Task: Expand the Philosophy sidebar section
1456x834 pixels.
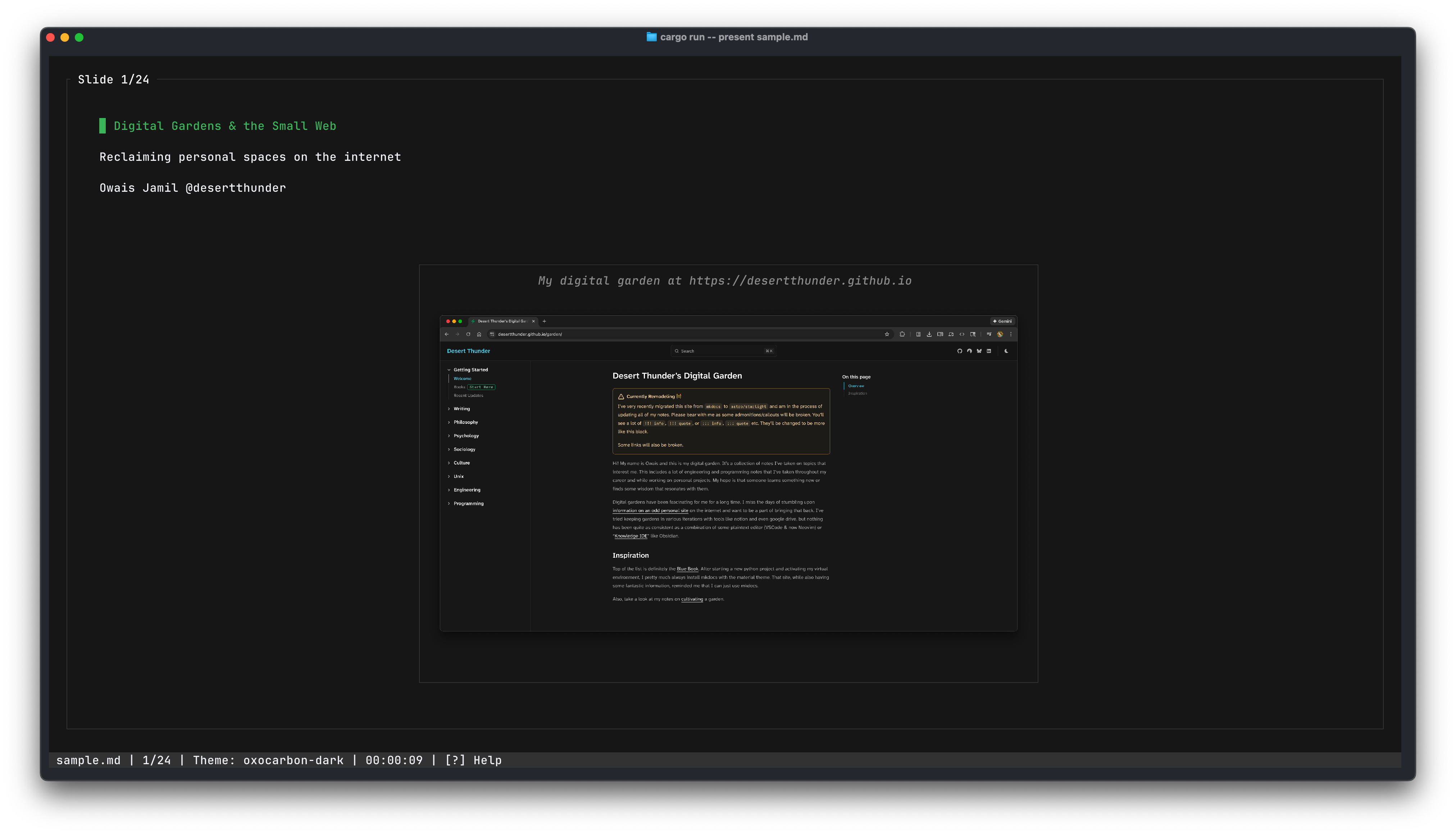Action: point(465,422)
